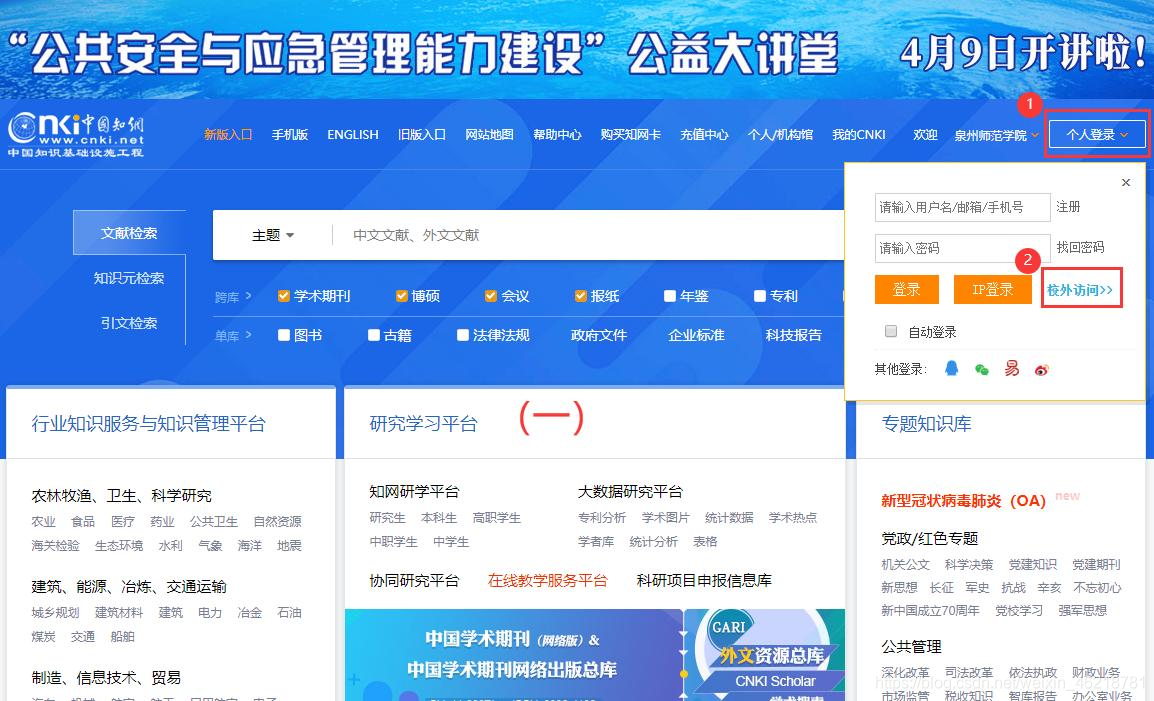Viewport: 1154px width, 701px height.
Task: Select the 知识元检索 tab
Action: point(129,278)
